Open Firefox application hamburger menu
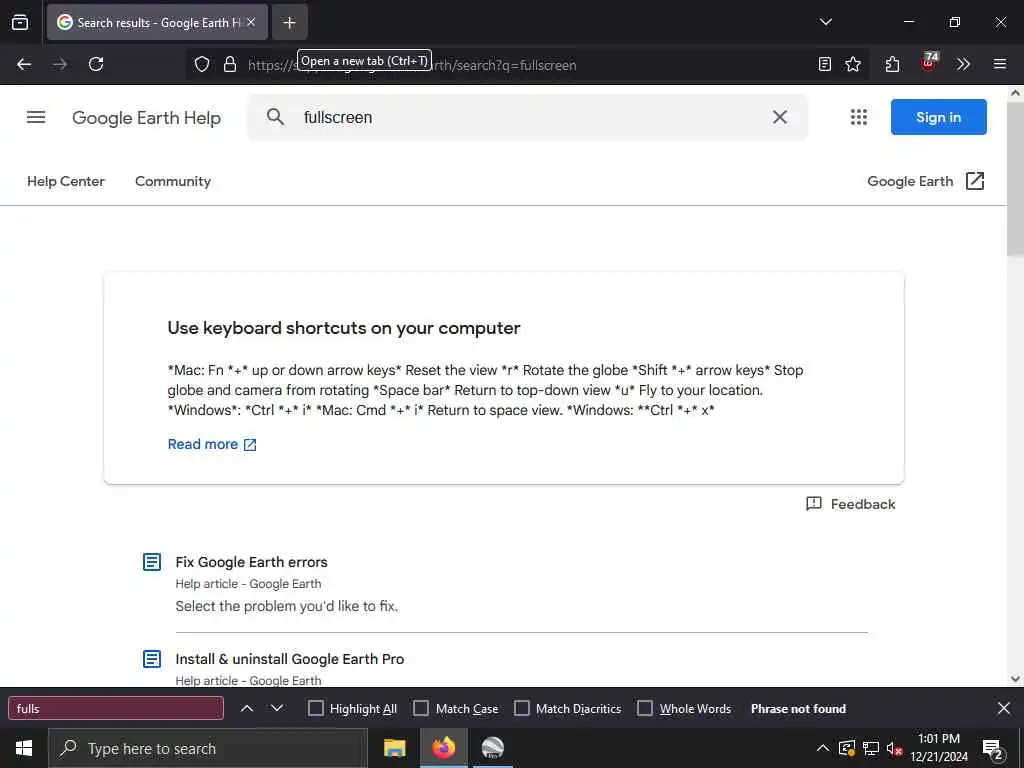1024x768 pixels. pyautogui.click(x=999, y=64)
